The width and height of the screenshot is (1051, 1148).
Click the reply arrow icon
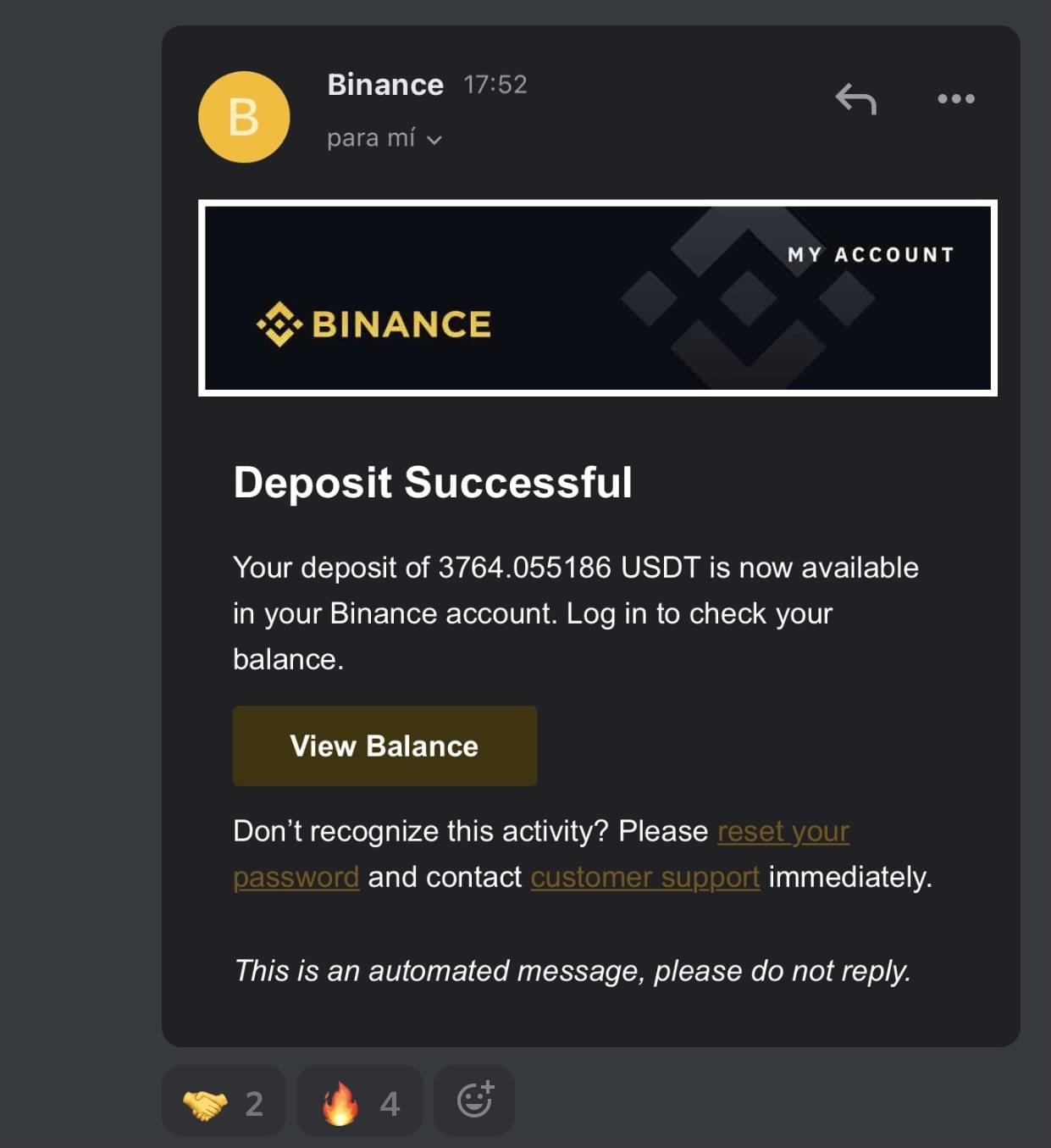tap(855, 98)
